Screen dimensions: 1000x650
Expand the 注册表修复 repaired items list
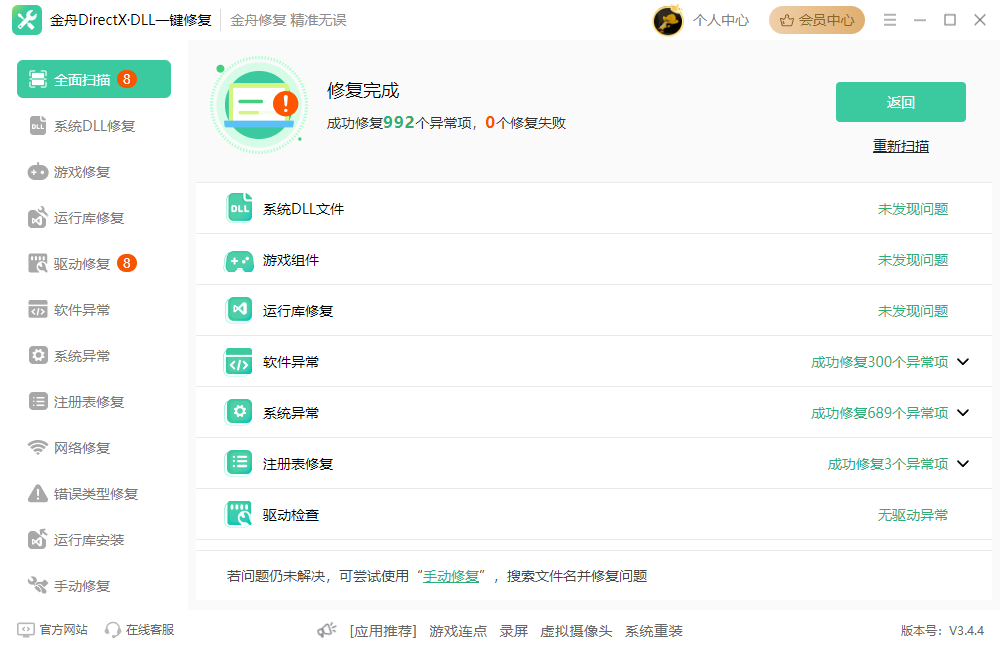[x=963, y=464]
